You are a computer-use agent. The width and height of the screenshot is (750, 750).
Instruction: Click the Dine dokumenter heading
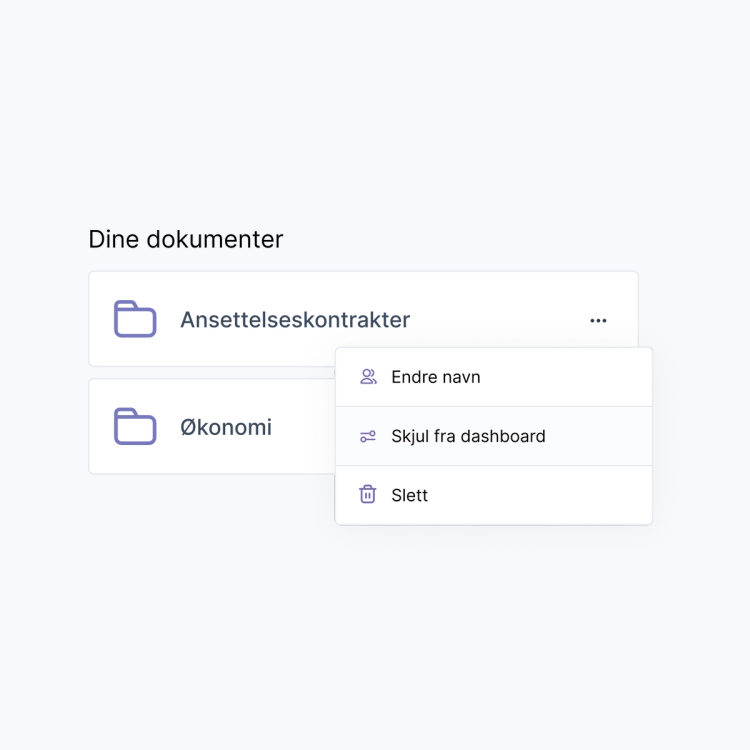point(186,240)
